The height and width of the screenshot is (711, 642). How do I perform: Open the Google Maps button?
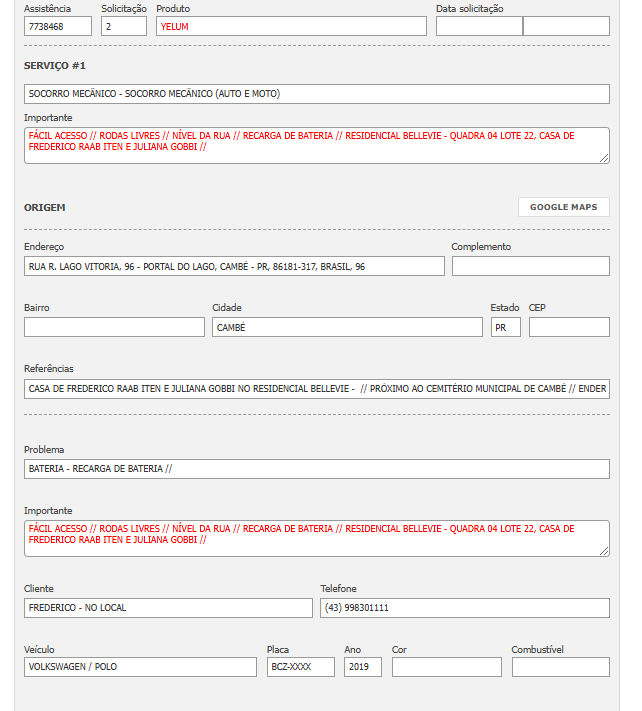(564, 207)
